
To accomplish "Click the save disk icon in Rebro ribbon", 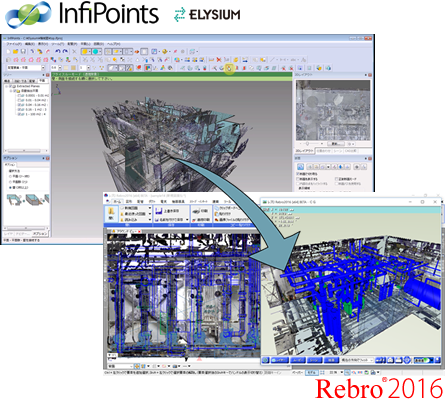I will coord(158,211).
